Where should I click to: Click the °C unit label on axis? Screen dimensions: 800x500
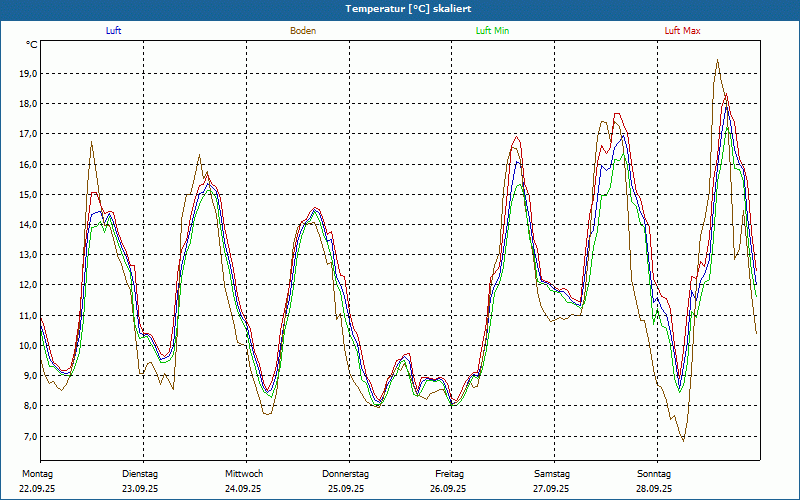coord(32,45)
